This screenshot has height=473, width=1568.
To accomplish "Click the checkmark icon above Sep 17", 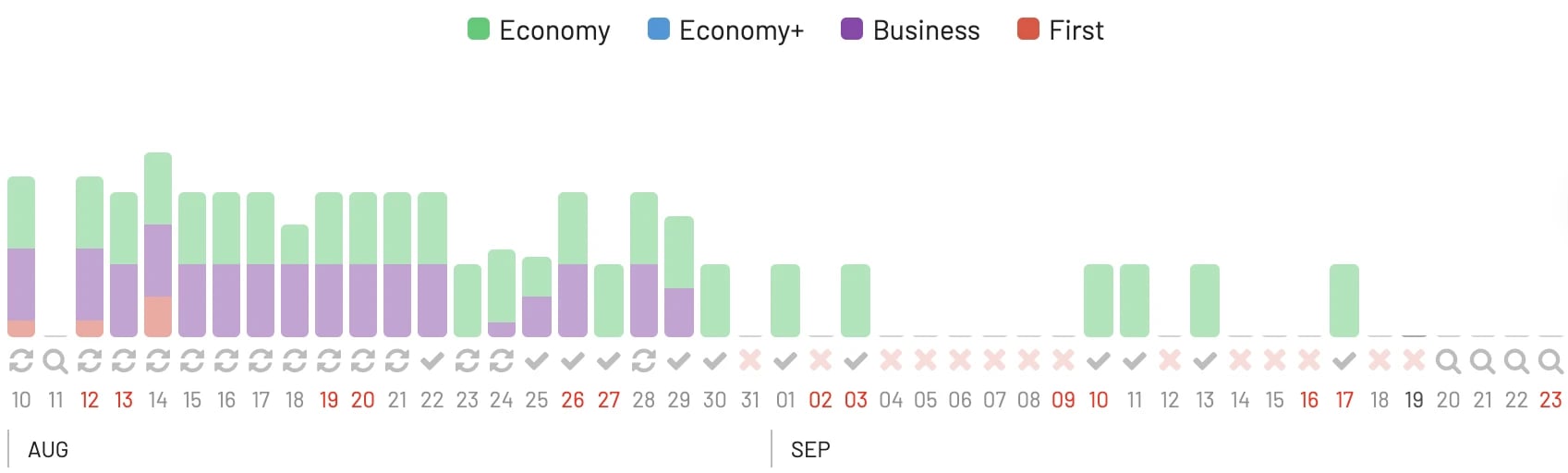I will [1344, 361].
